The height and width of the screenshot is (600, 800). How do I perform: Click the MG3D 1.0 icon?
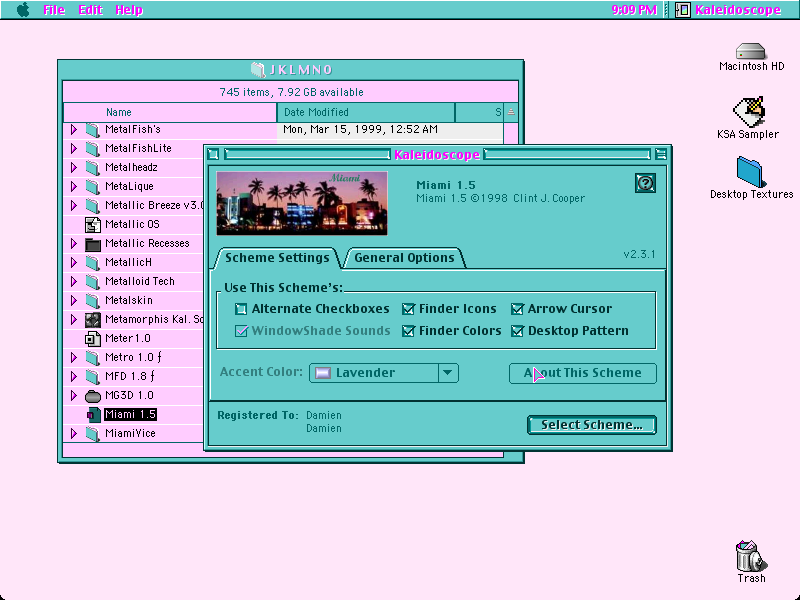click(92, 396)
